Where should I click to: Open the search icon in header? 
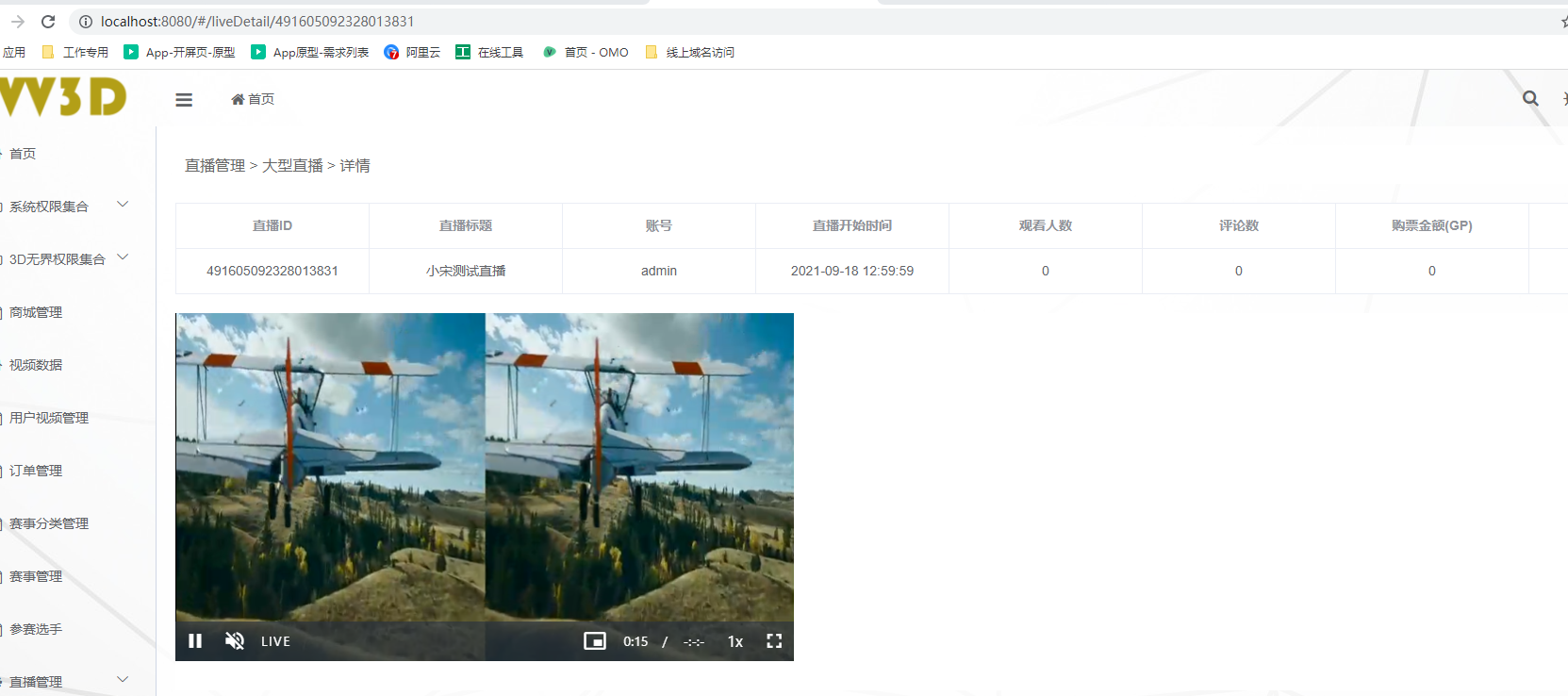1530,98
